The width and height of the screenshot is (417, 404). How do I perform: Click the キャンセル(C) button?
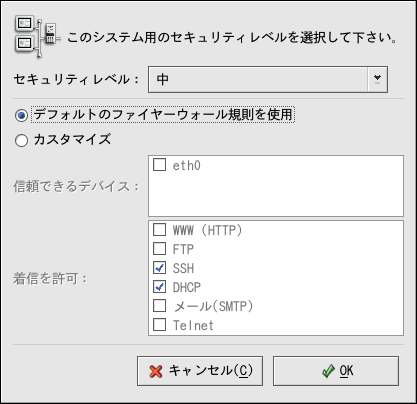click(x=200, y=371)
